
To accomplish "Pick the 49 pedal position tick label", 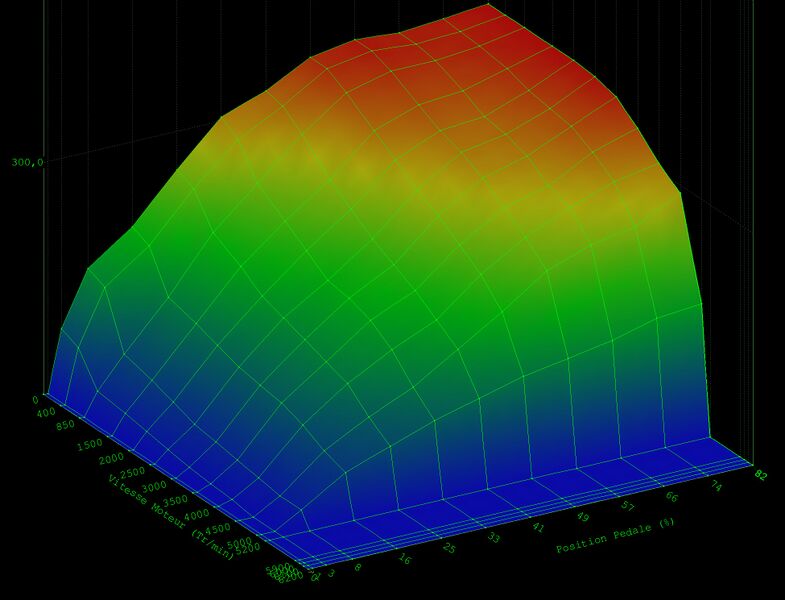I will pos(580,515).
